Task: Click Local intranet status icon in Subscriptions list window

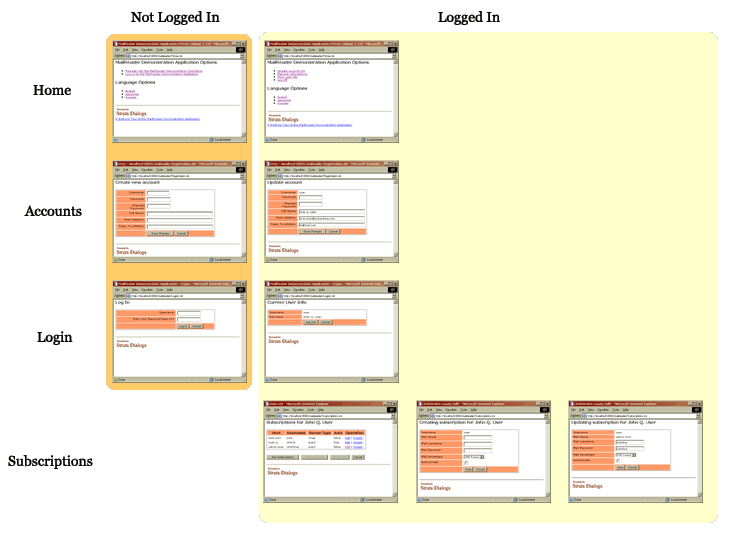Action: 363,500
